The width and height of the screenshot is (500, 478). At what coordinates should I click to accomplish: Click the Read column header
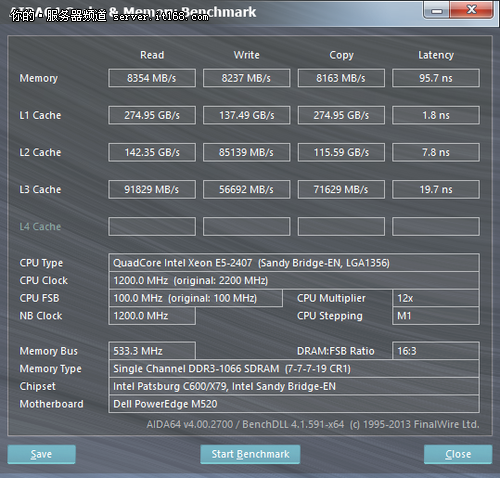click(152, 55)
